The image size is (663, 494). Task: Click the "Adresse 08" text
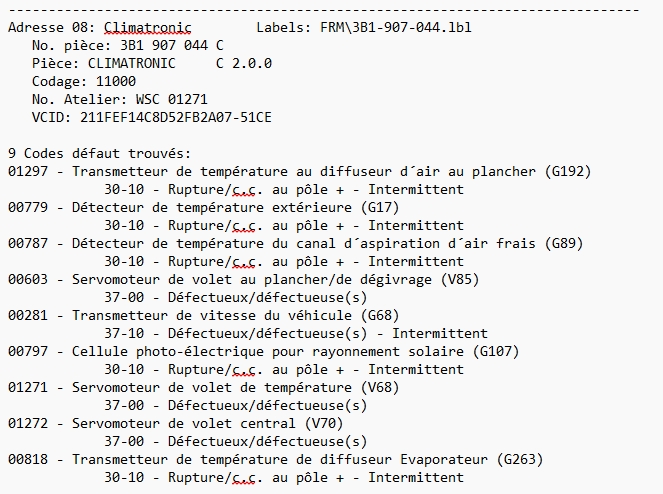click(x=47, y=27)
